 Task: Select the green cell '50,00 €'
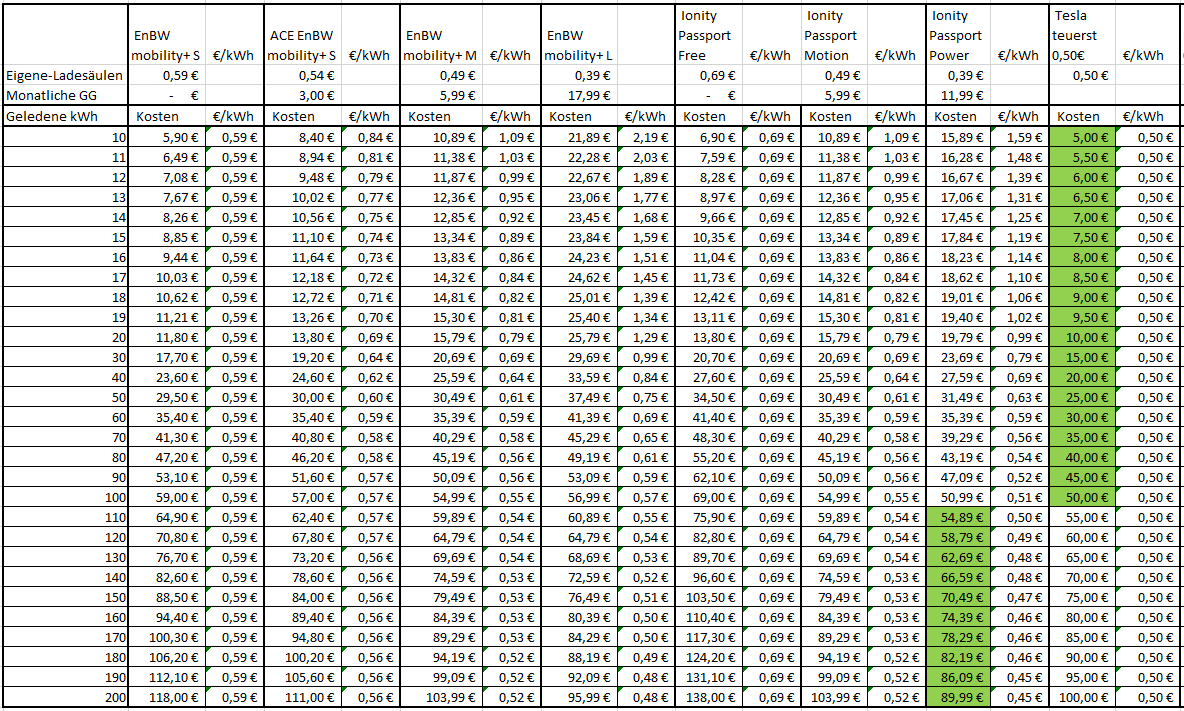[x=1082, y=497]
